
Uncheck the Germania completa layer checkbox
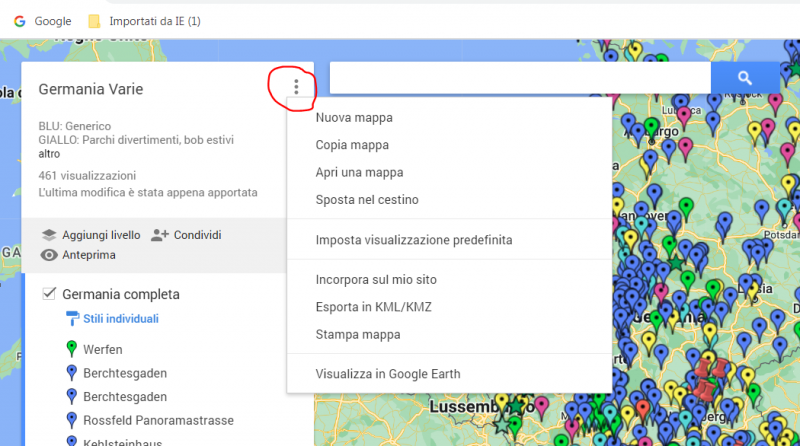[x=48, y=294]
